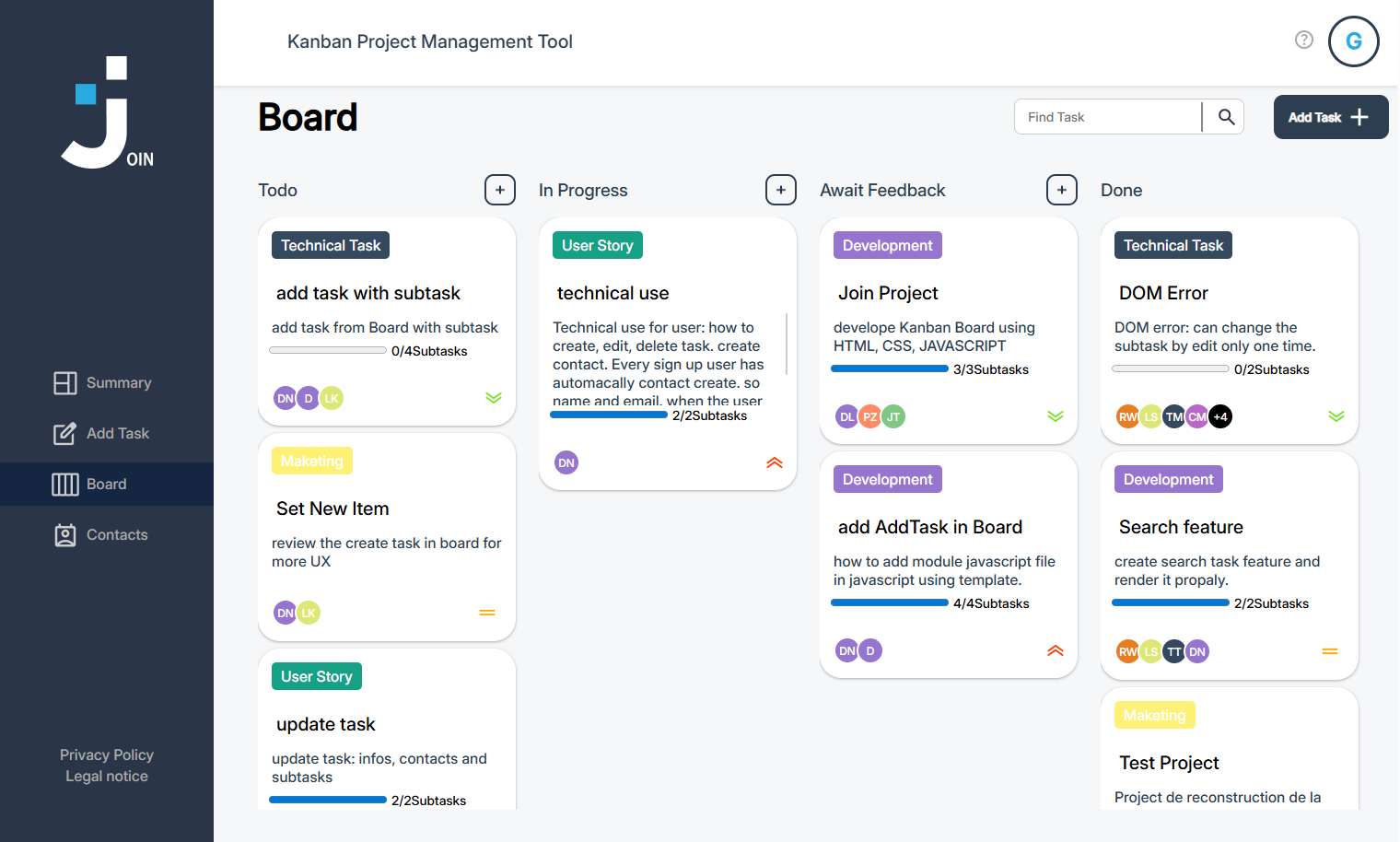Click the Join Project subtask progress bar
Image resolution: width=1400 pixels, height=842 pixels.
[889, 369]
